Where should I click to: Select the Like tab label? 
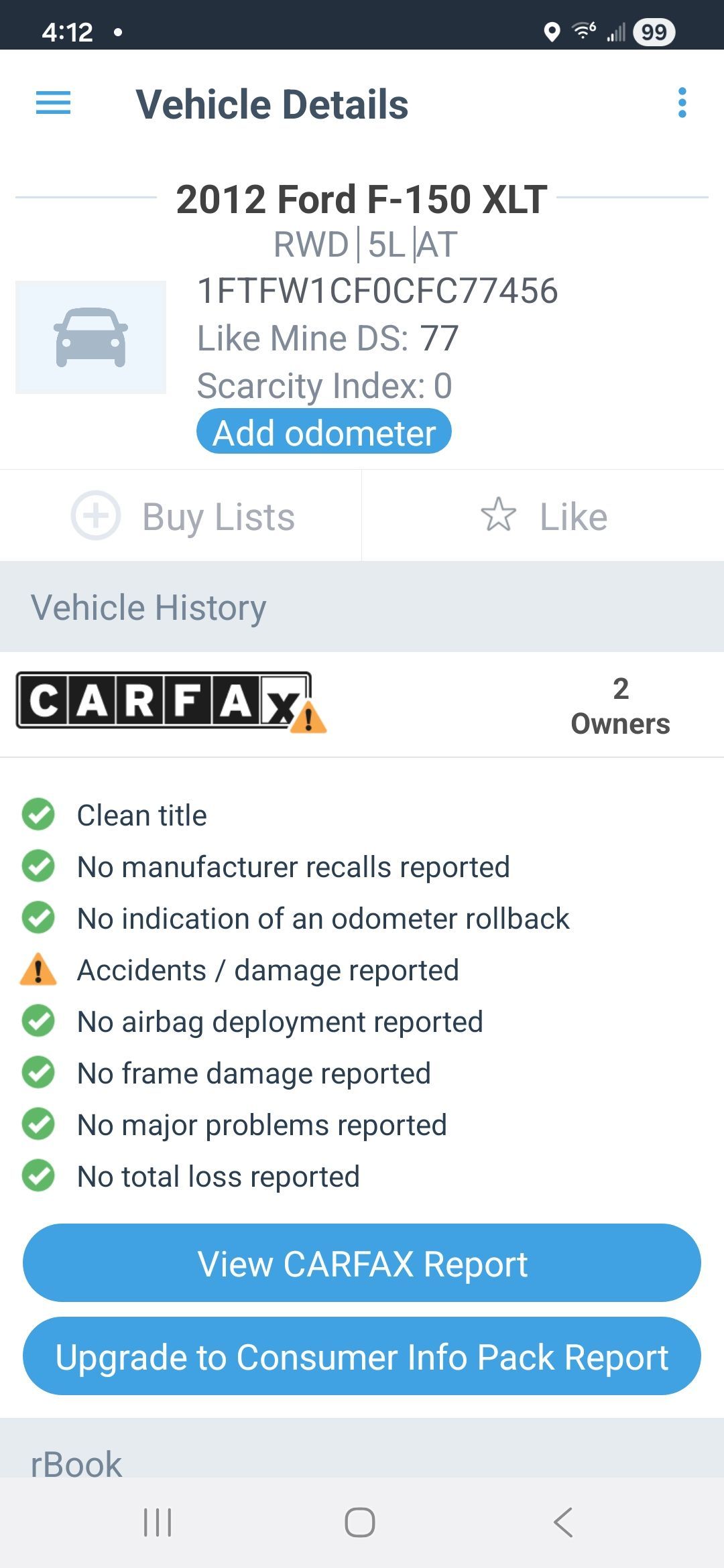click(x=574, y=517)
